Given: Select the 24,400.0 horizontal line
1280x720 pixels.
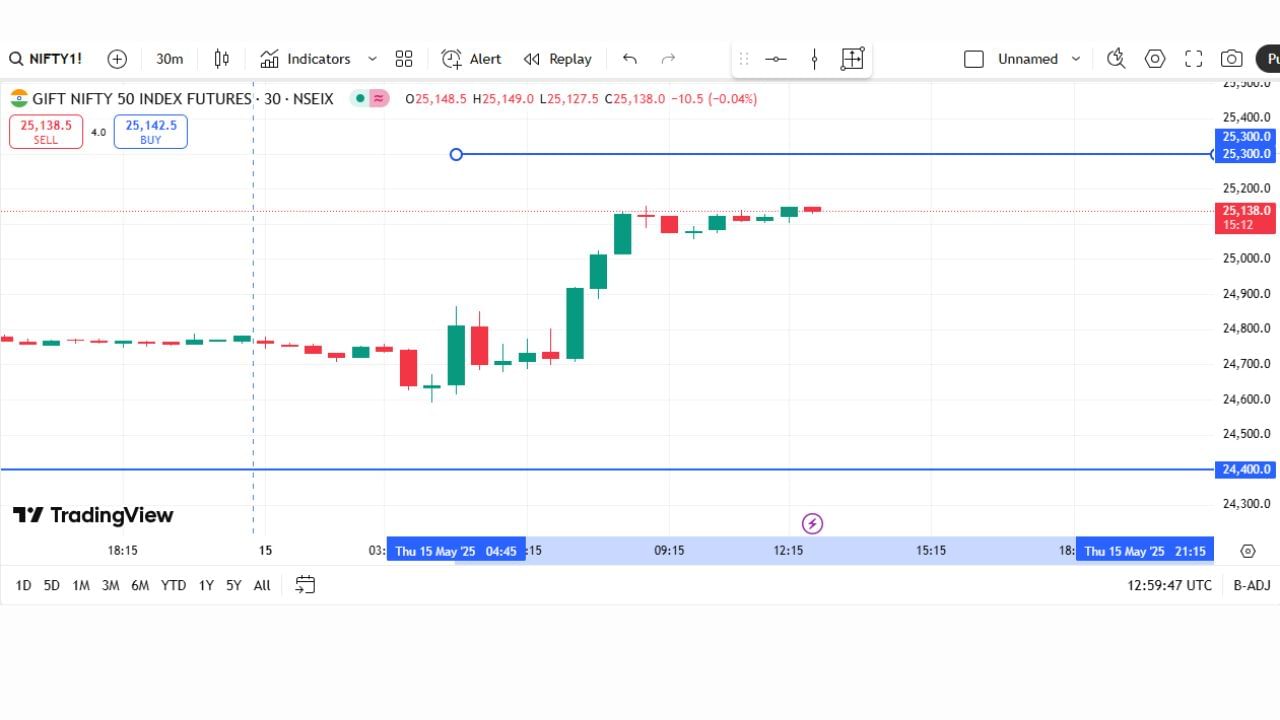Looking at the screenshot, I should [x=607, y=469].
